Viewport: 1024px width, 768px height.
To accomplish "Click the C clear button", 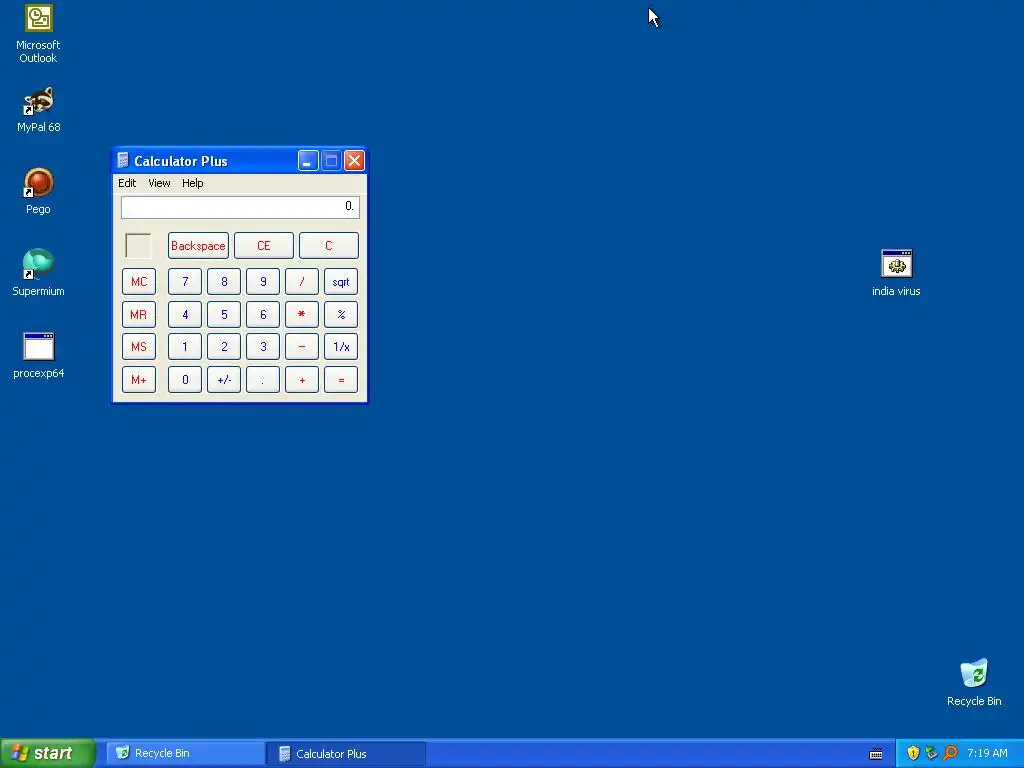I will point(328,246).
